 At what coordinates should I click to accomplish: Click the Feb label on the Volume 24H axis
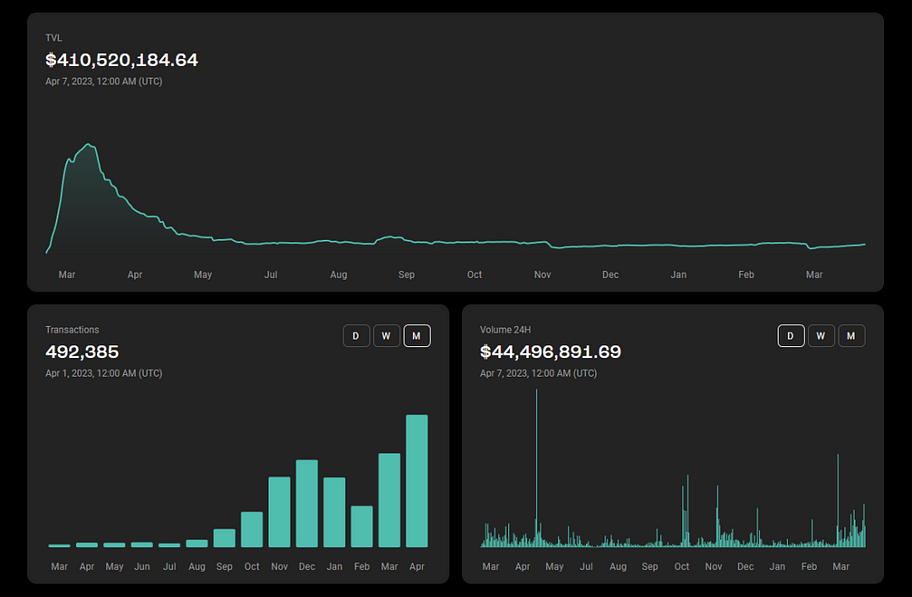point(809,567)
